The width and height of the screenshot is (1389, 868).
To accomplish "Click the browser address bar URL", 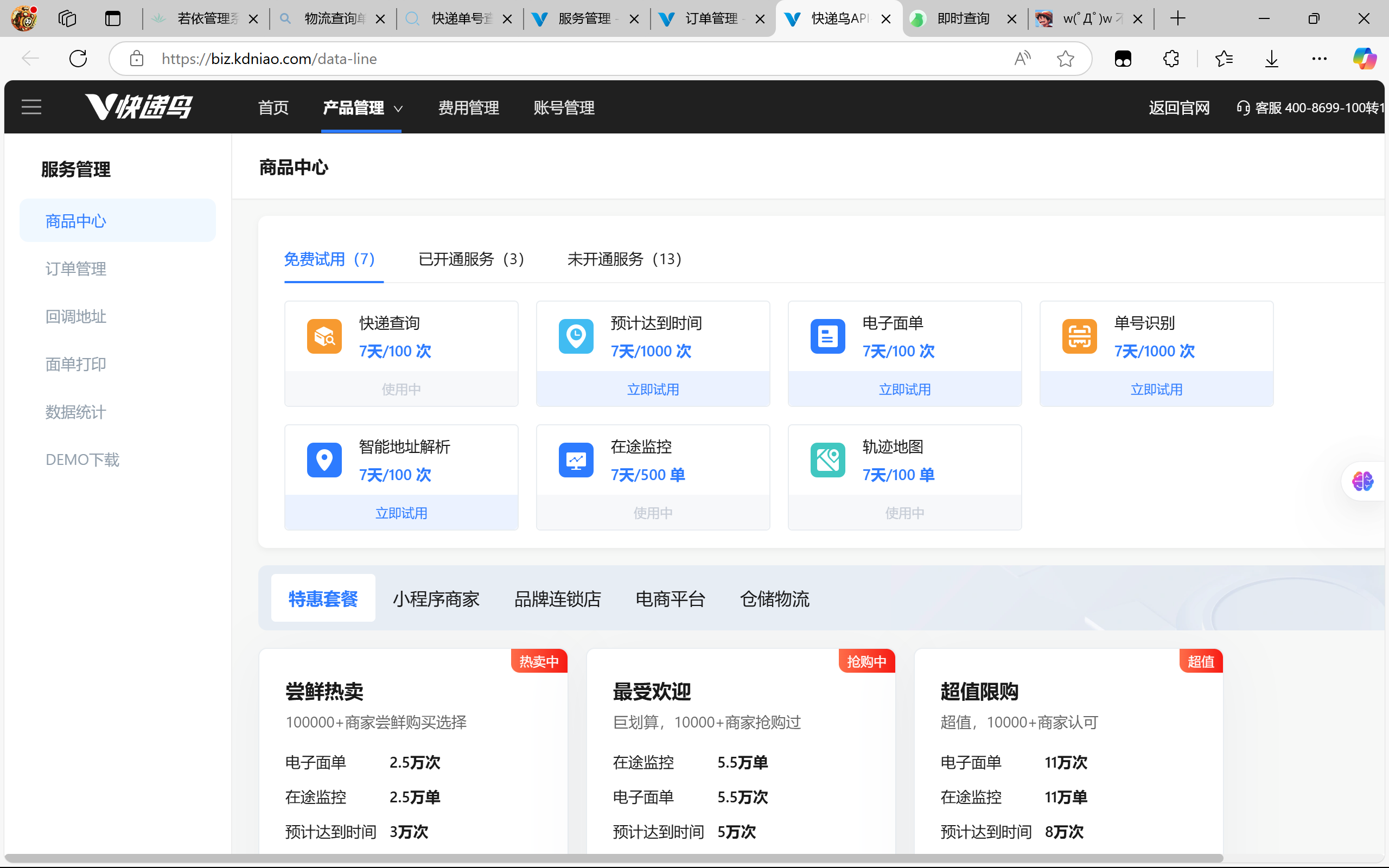I will pyautogui.click(x=269, y=59).
